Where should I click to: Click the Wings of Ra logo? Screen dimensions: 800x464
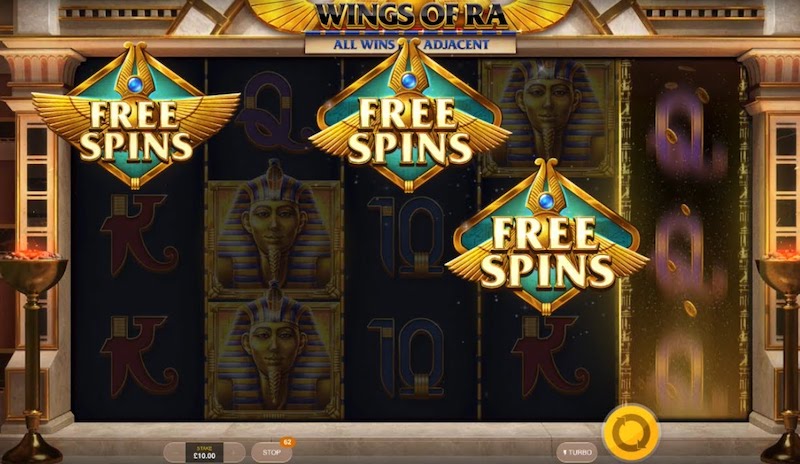(x=413, y=14)
